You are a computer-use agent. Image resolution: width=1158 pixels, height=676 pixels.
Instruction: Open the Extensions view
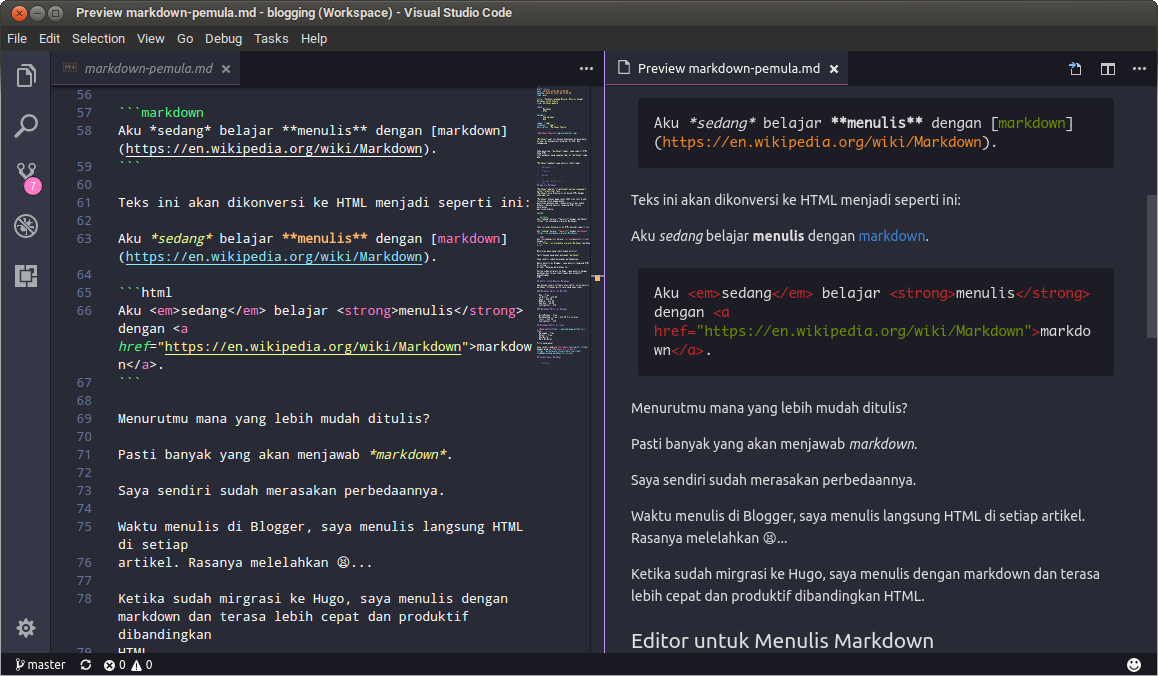pyautogui.click(x=26, y=276)
